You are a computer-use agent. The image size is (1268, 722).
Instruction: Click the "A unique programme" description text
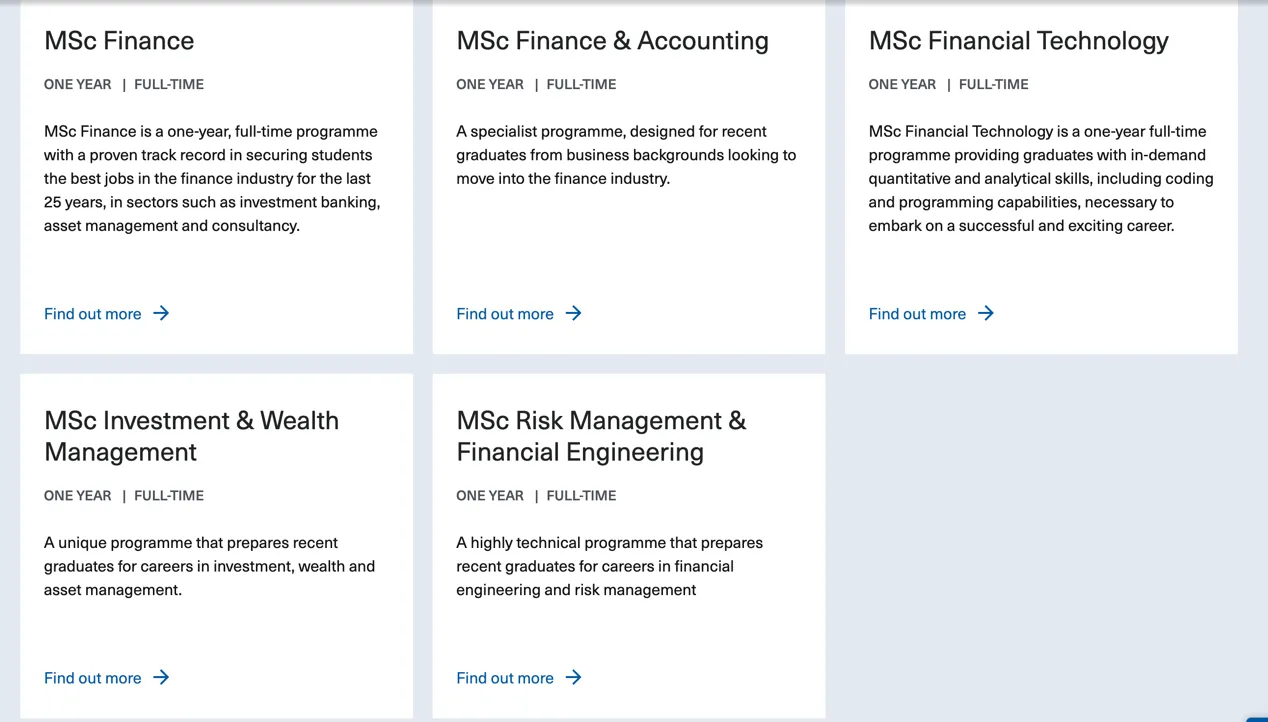coord(209,566)
